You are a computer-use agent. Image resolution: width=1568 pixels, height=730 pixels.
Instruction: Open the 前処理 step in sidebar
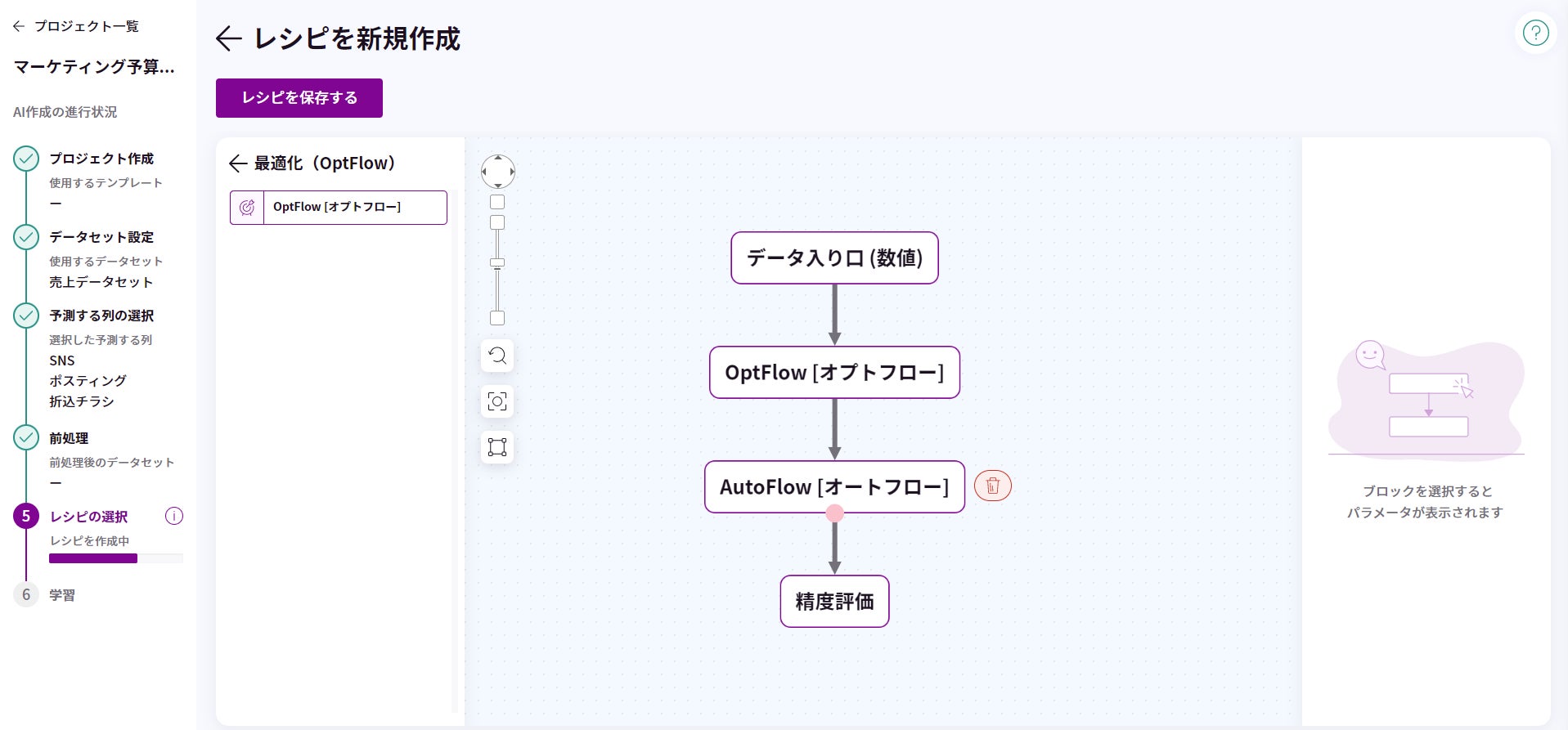coord(69,438)
